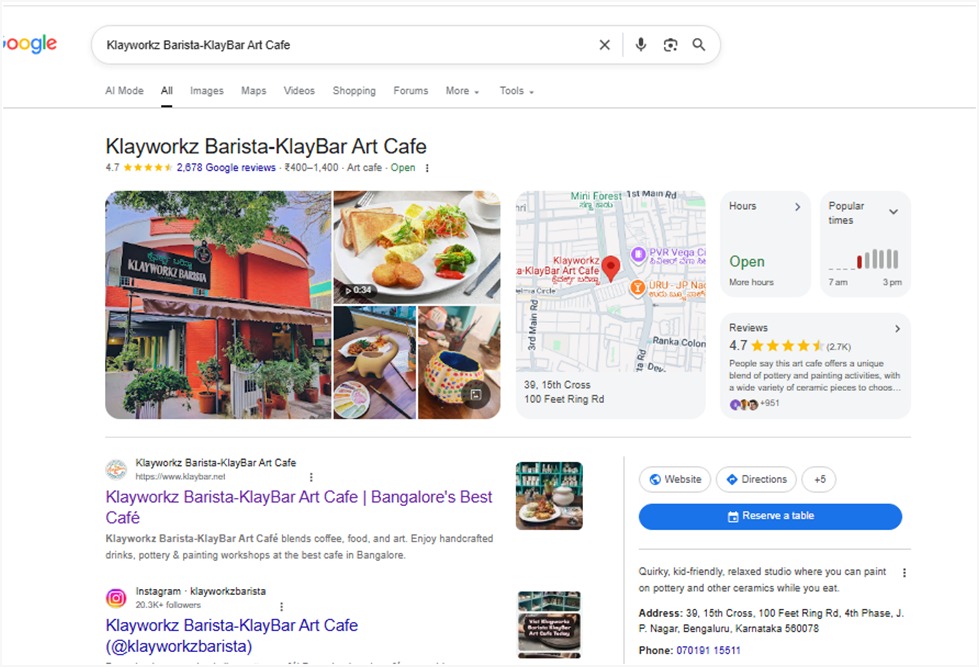Click into the search query input field

[x=347, y=45]
